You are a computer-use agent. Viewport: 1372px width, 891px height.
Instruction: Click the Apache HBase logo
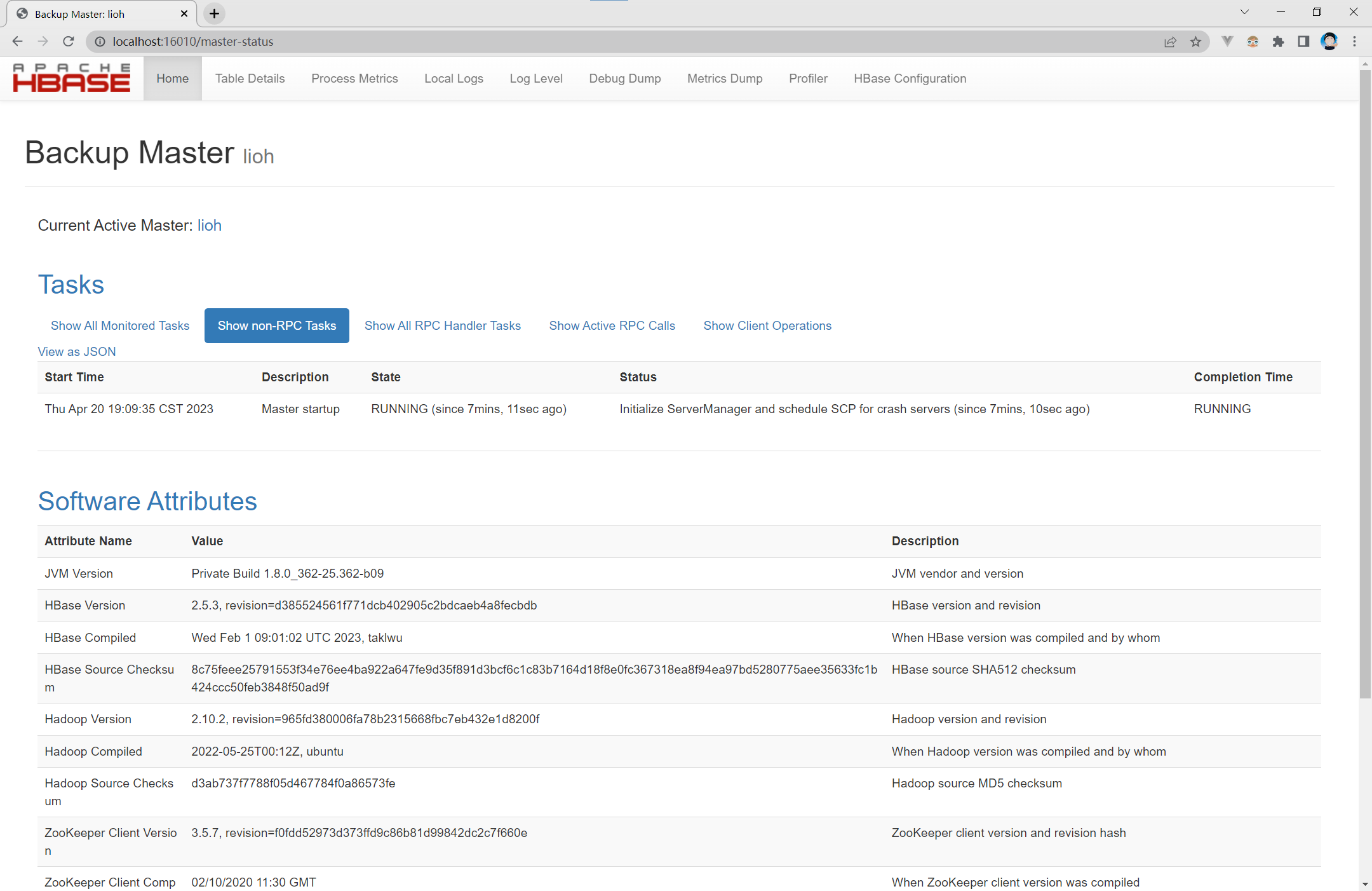pos(72,78)
